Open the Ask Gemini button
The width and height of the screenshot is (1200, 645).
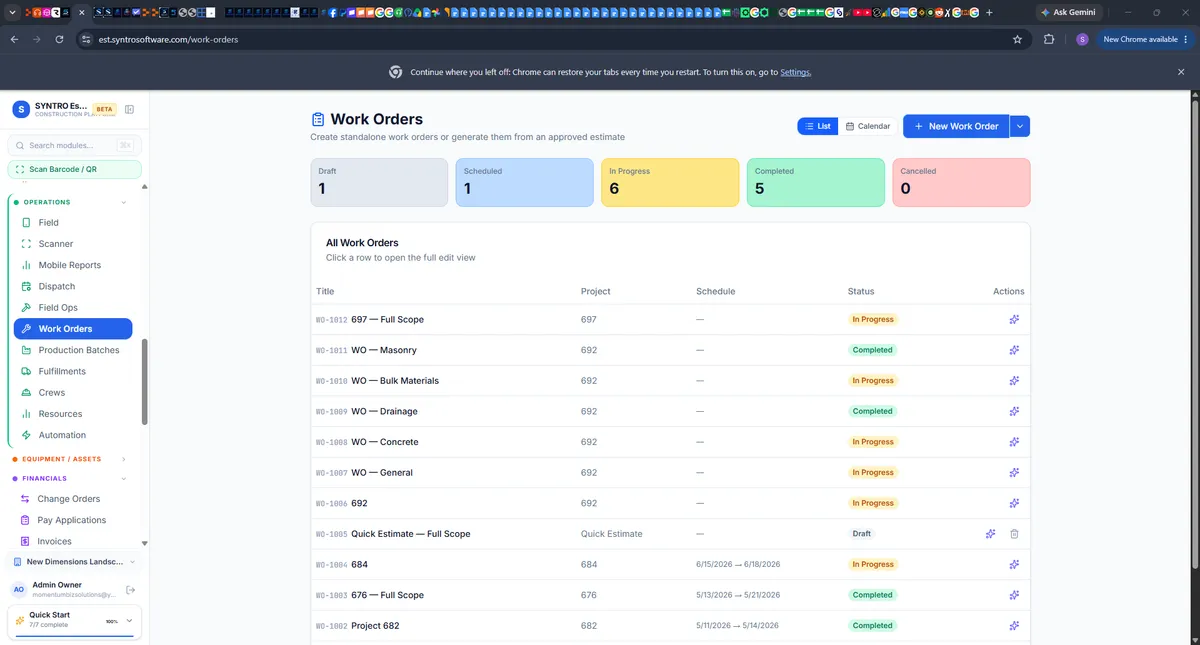tap(1067, 12)
